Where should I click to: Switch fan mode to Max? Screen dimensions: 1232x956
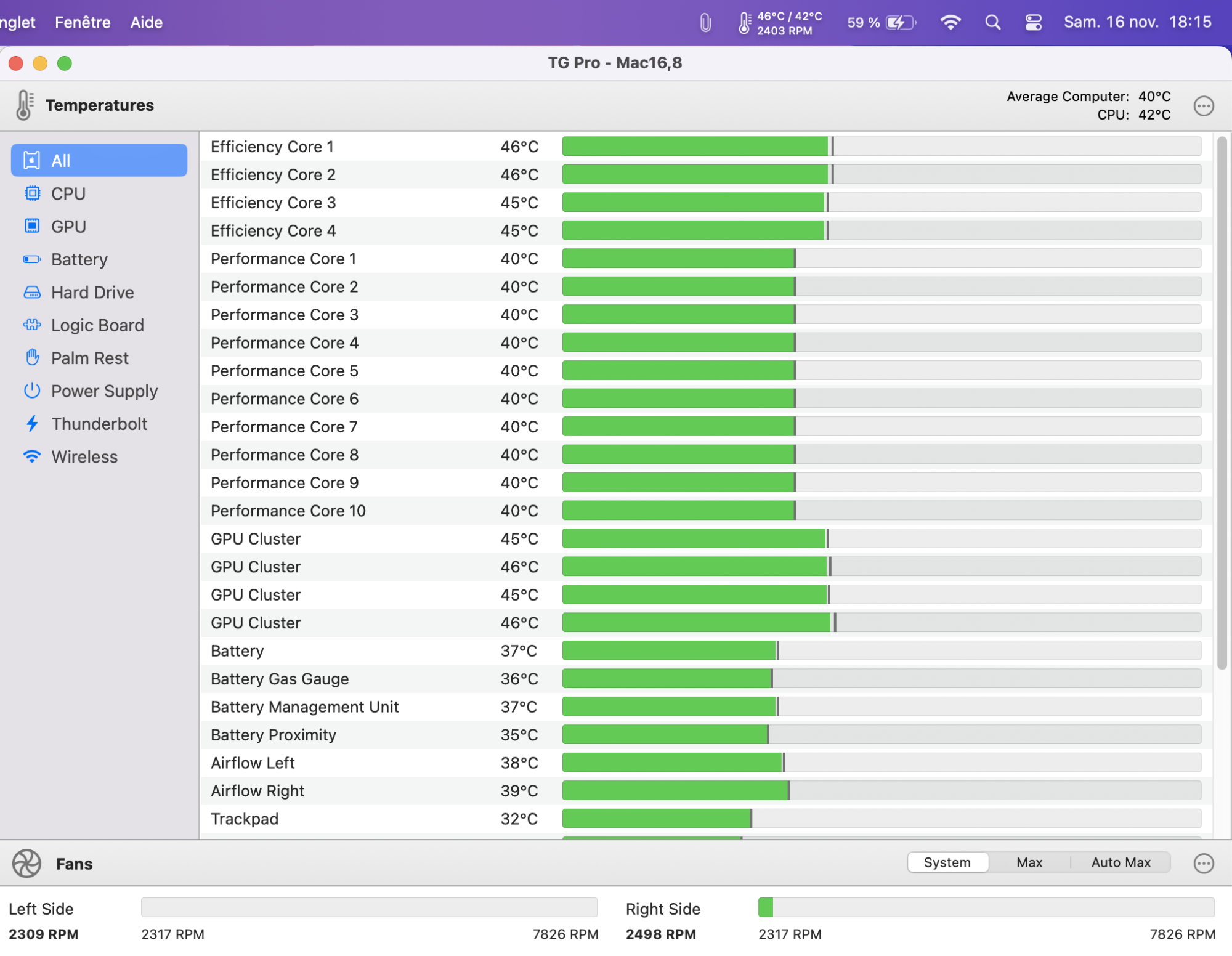[x=1029, y=862]
